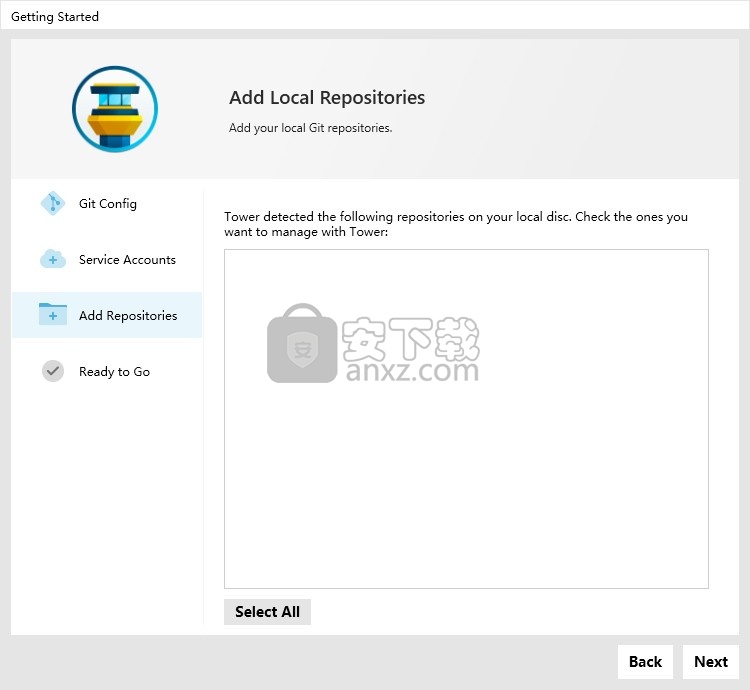The height and width of the screenshot is (690, 750).
Task: Open the Service Accounts step
Action: pyautogui.click(x=107, y=260)
